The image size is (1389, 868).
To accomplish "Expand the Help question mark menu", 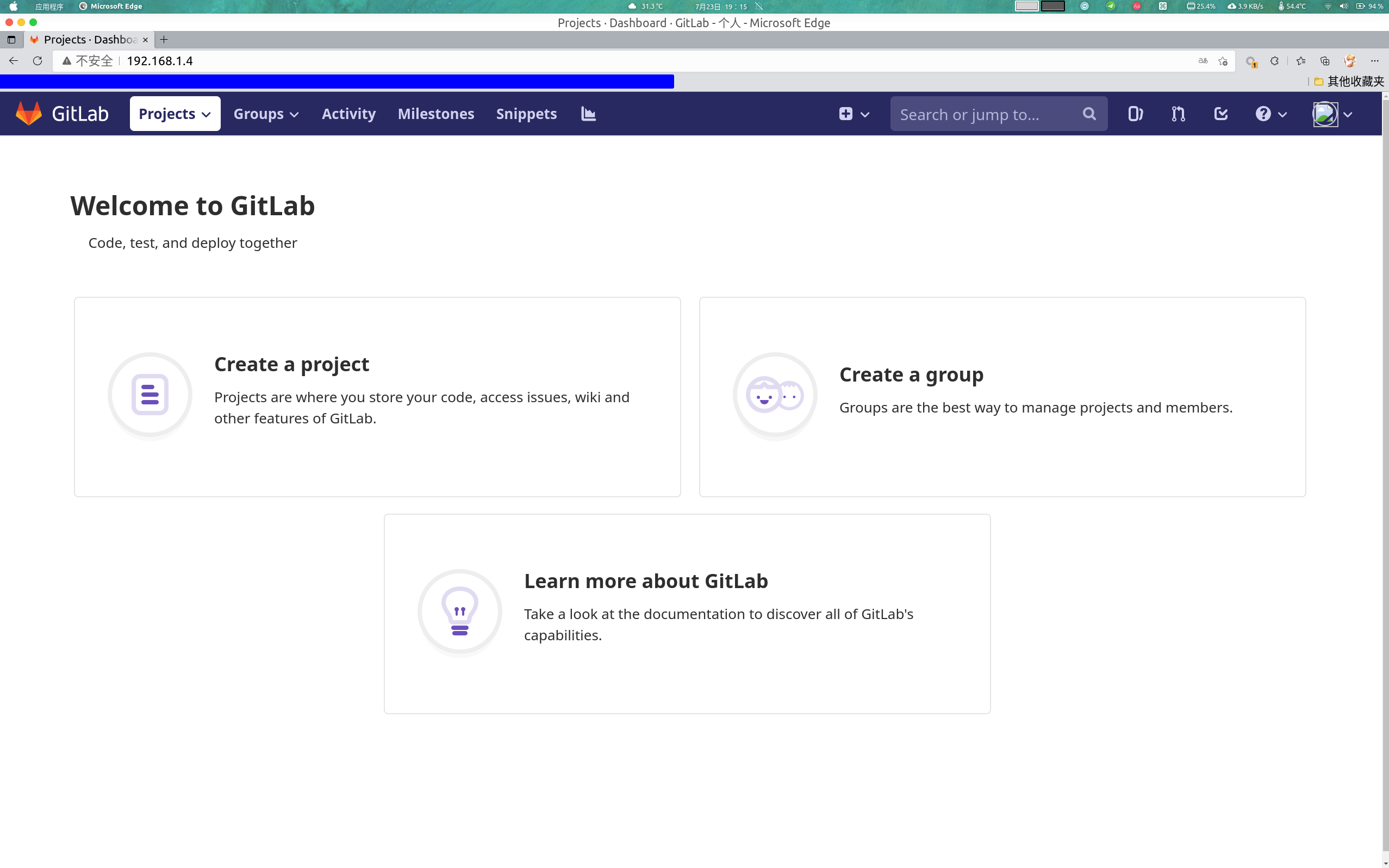I will [1270, 114].
